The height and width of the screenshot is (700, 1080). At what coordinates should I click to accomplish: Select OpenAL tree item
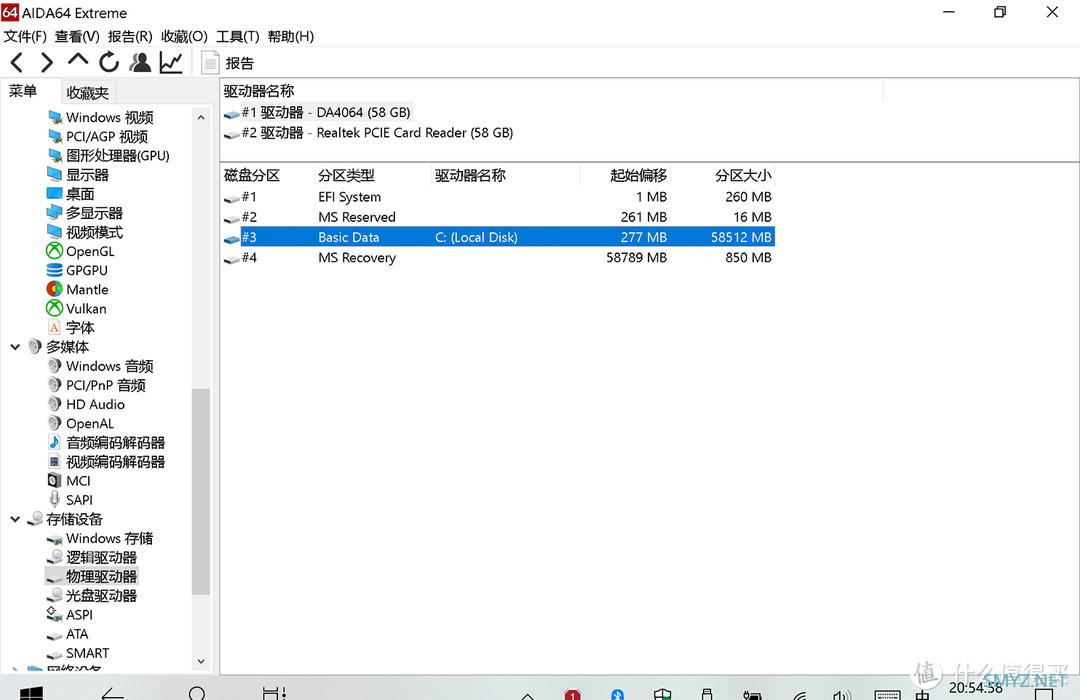81,423
